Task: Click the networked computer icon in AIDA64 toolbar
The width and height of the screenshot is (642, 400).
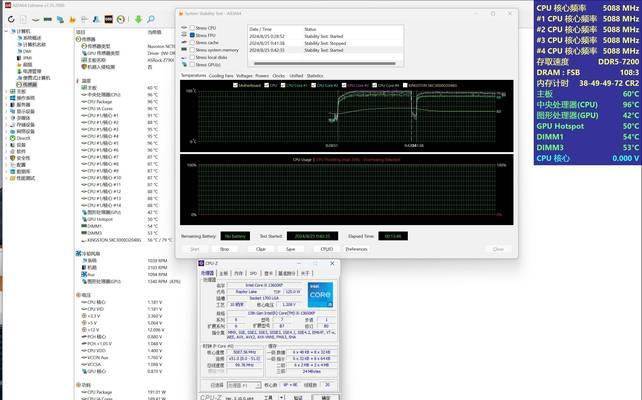Action: pyautogui.click(x=60, y=19)
